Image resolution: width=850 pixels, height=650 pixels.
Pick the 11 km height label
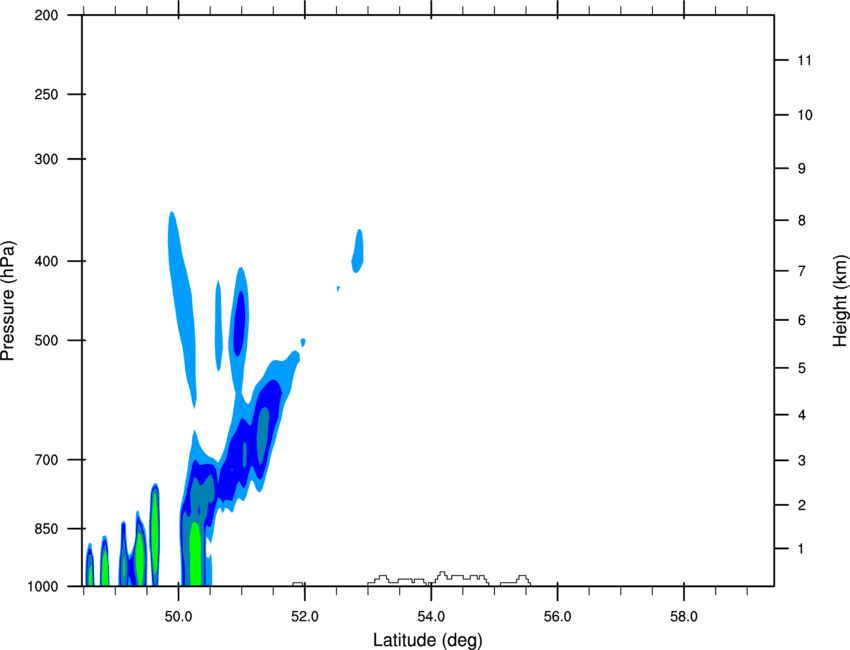point(805,60)
